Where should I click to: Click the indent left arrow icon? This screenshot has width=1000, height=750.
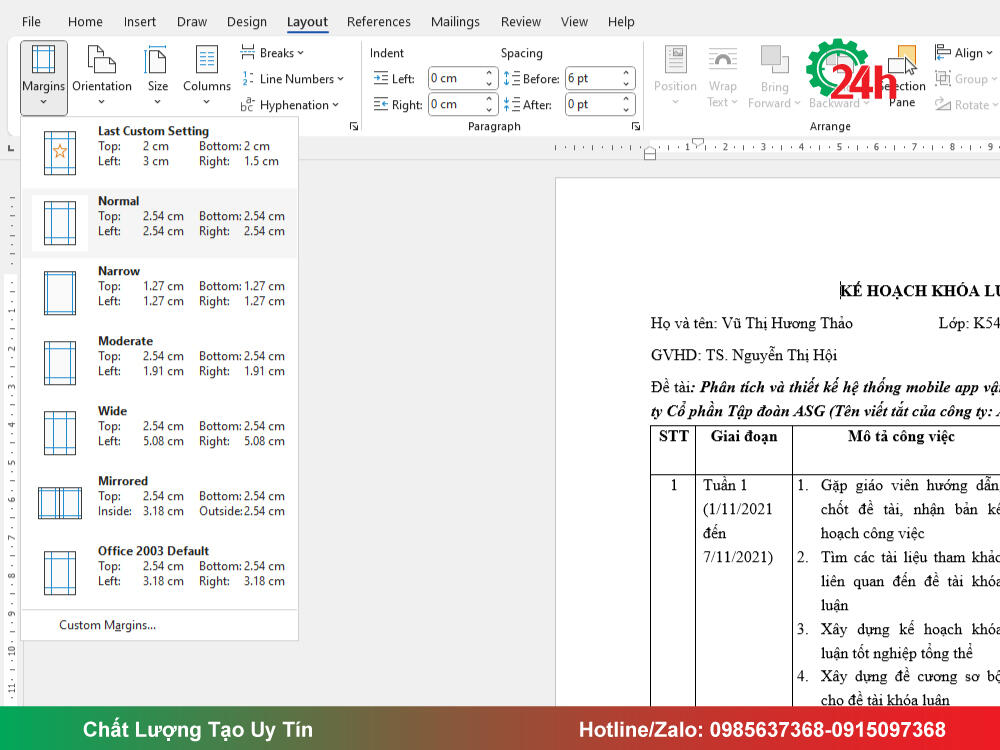click(x=381, y=78)
